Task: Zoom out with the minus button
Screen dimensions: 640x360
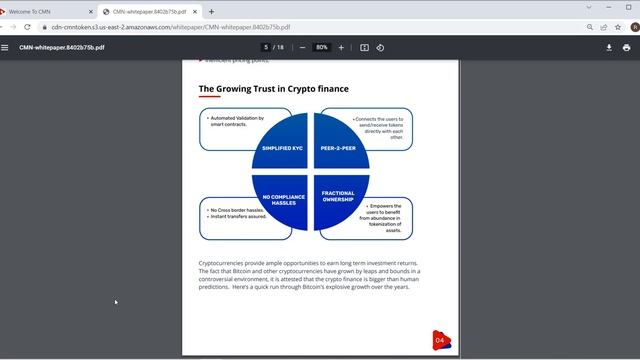Action: pyautogui.click(x=302, y=48)
